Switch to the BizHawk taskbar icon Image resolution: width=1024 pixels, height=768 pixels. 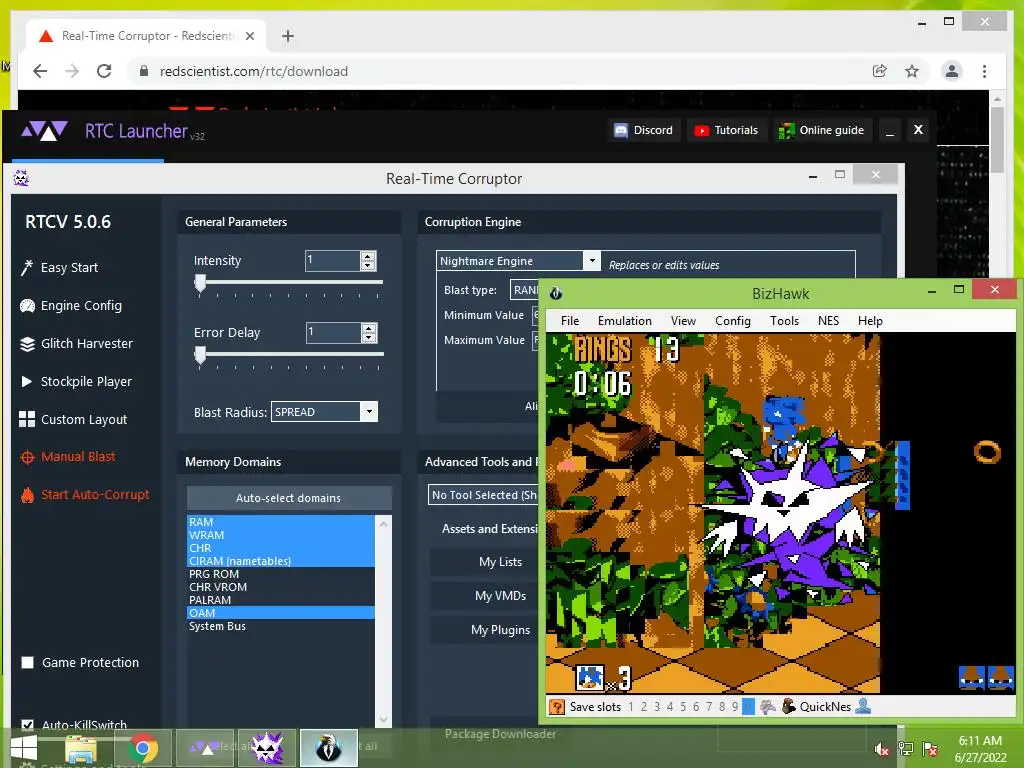tap(328, 748)
